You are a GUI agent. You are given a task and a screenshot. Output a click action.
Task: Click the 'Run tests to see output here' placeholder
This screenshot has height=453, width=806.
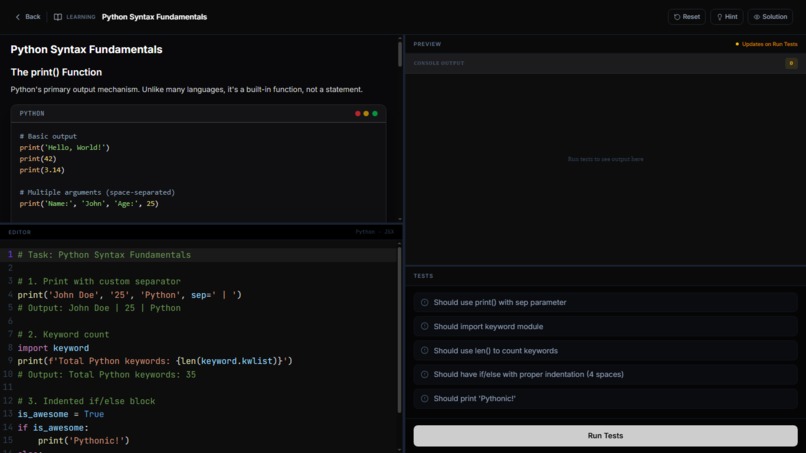(x=605, y=159)
